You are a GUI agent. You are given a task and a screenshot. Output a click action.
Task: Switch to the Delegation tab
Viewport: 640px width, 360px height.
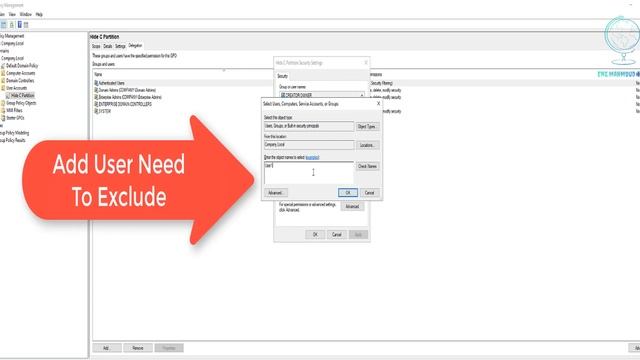(x=135, y=46)
